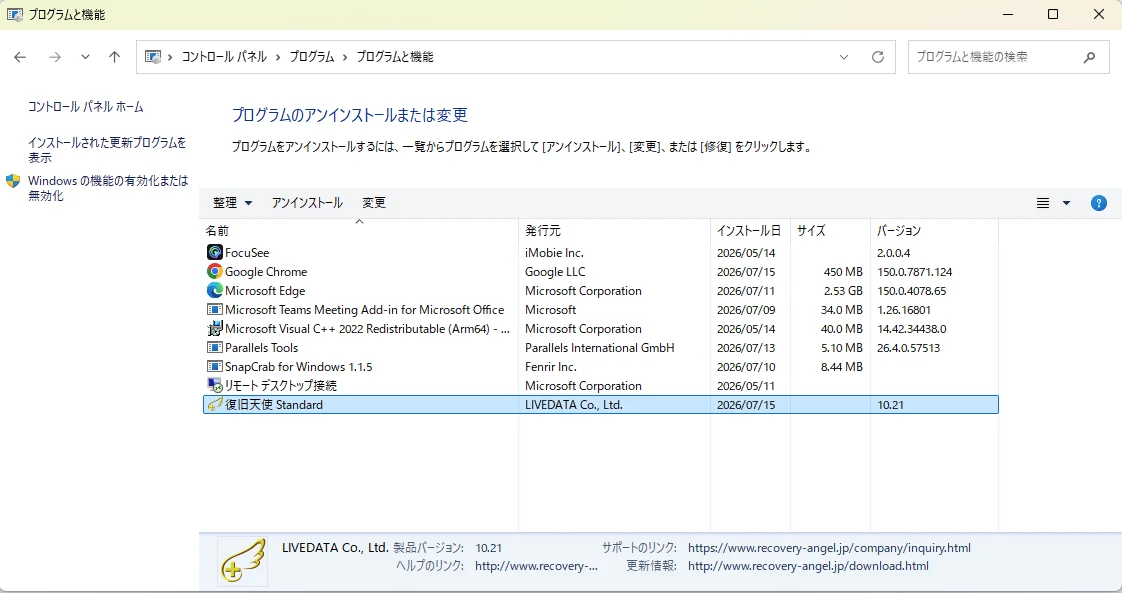Click version 26.4.0.57513 cell
Screen dimensions: 1122x593
click(908, 348)
